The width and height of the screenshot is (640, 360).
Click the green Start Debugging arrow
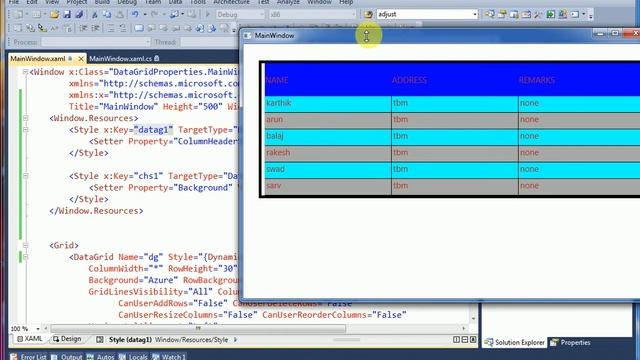pos(208,14)
